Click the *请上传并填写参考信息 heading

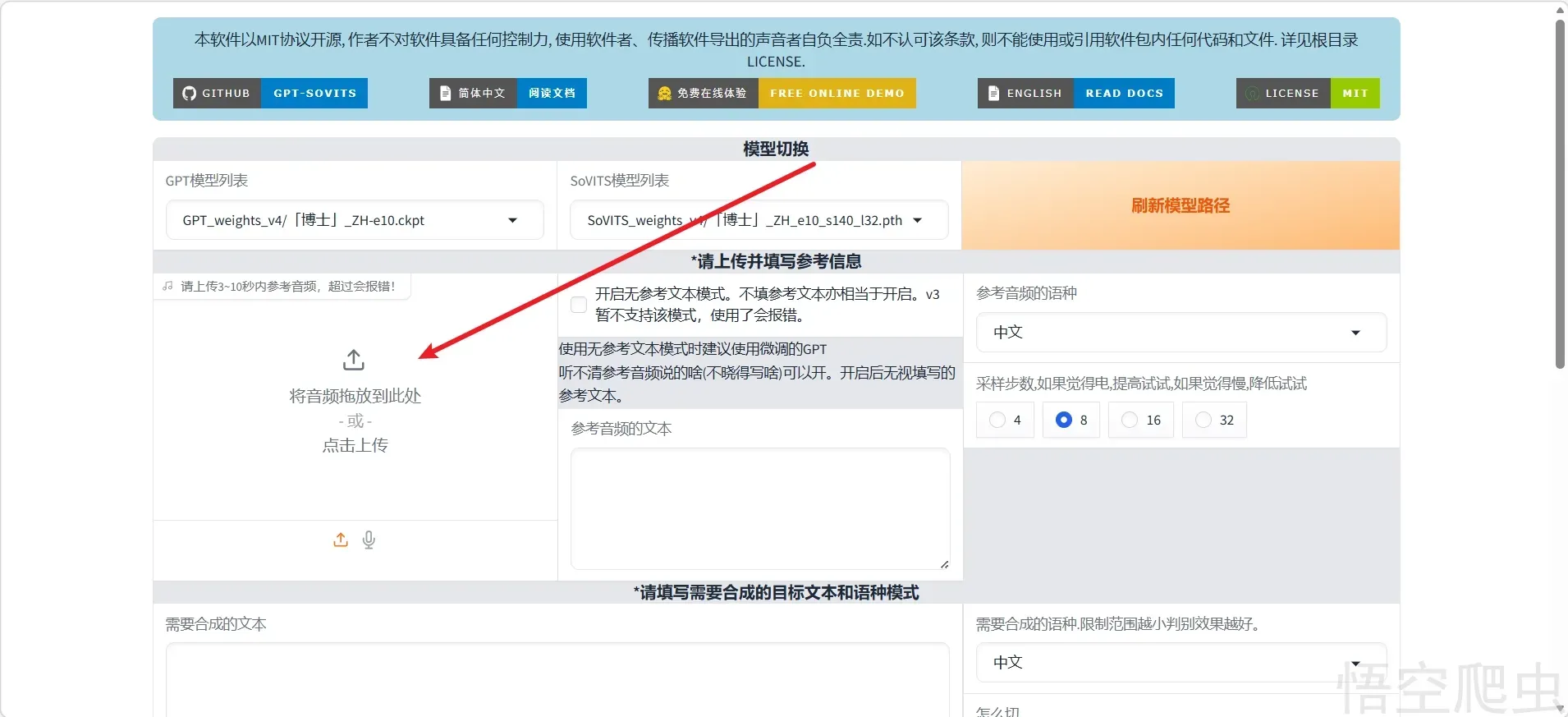tap(776, 261)
